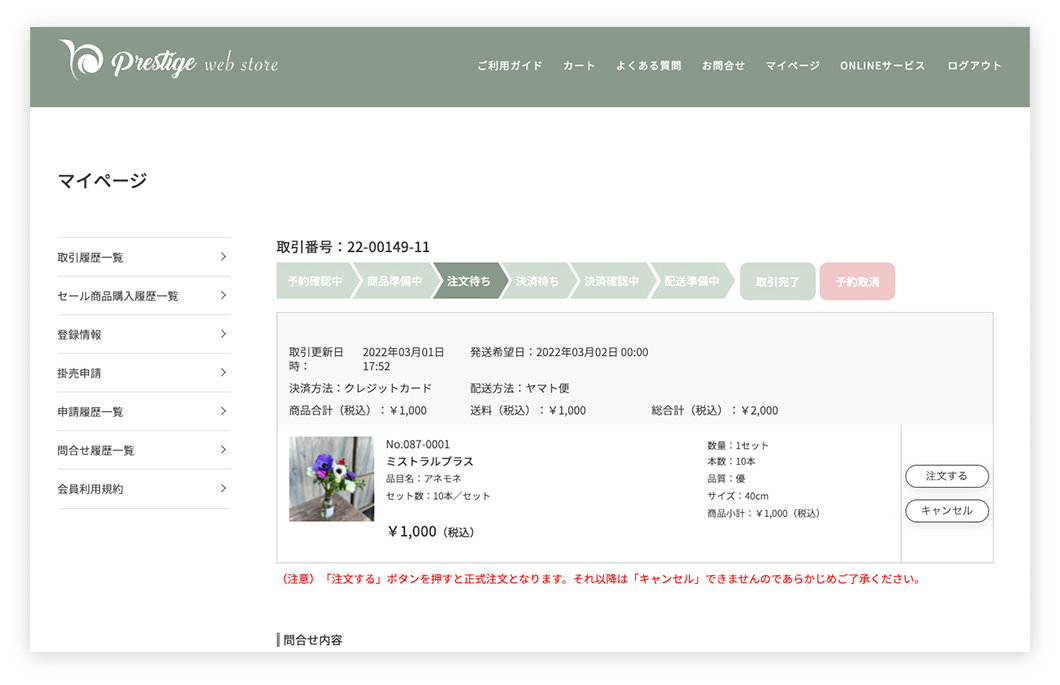Open よくある質問 from the top navigation
Screen dimensions: 1060x685
coord(648,66)
